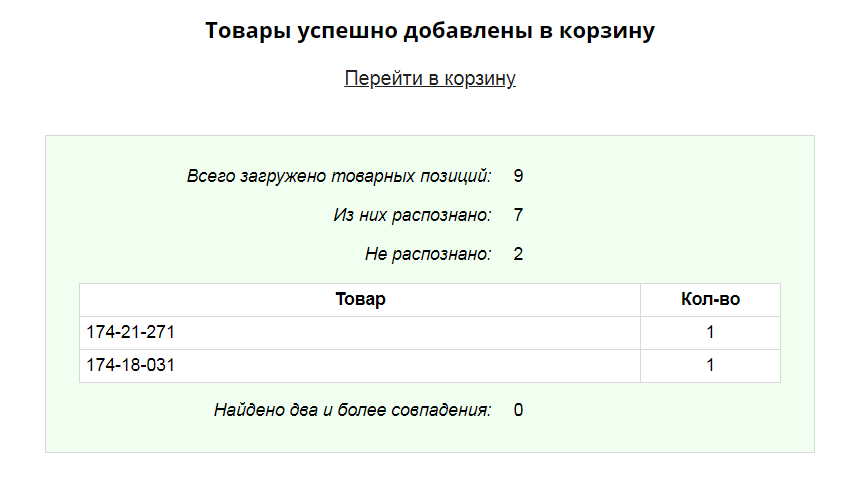
Task: Select the unrecognized items count 2
Action: [518, 254]
